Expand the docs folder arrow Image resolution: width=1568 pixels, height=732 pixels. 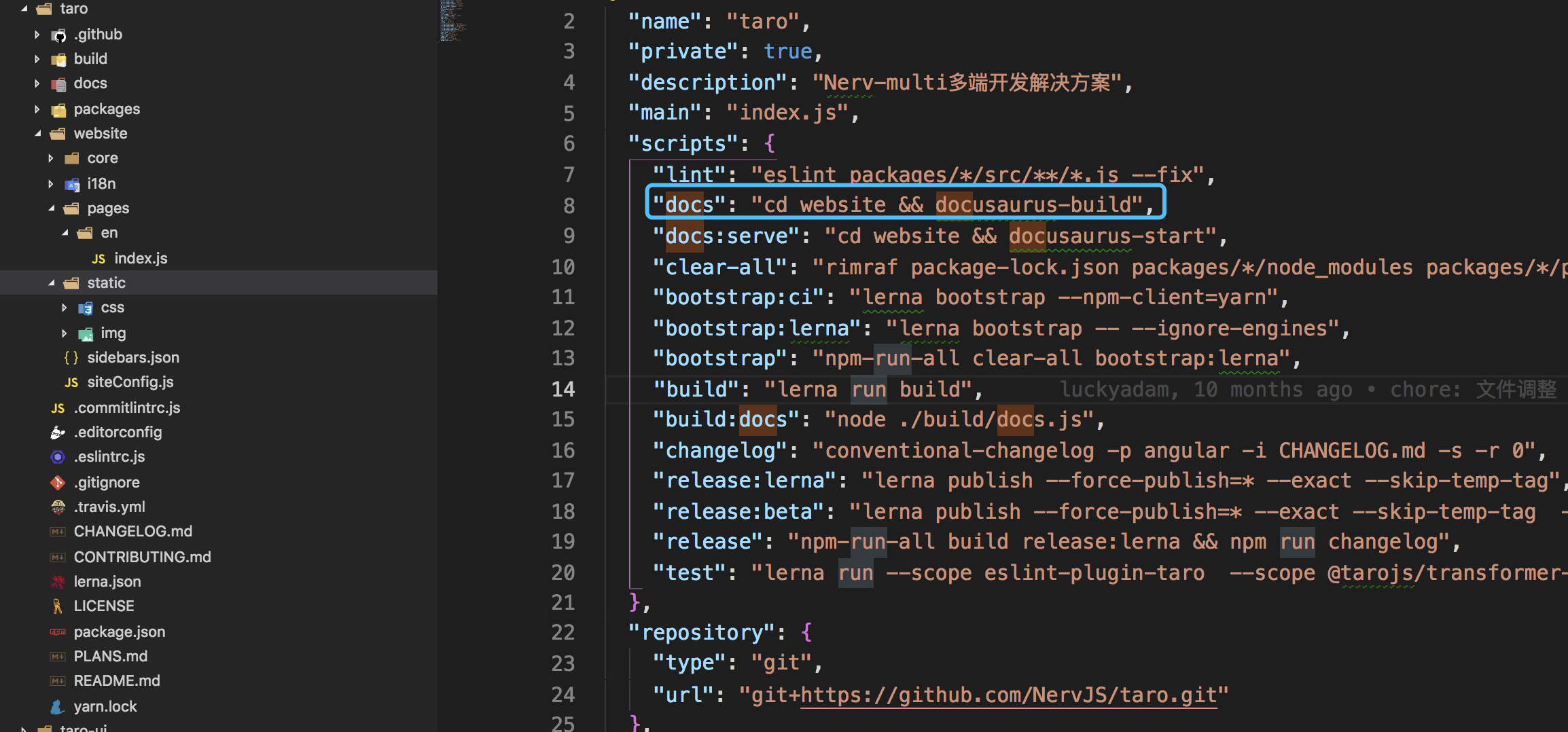[x=37, y=84]
